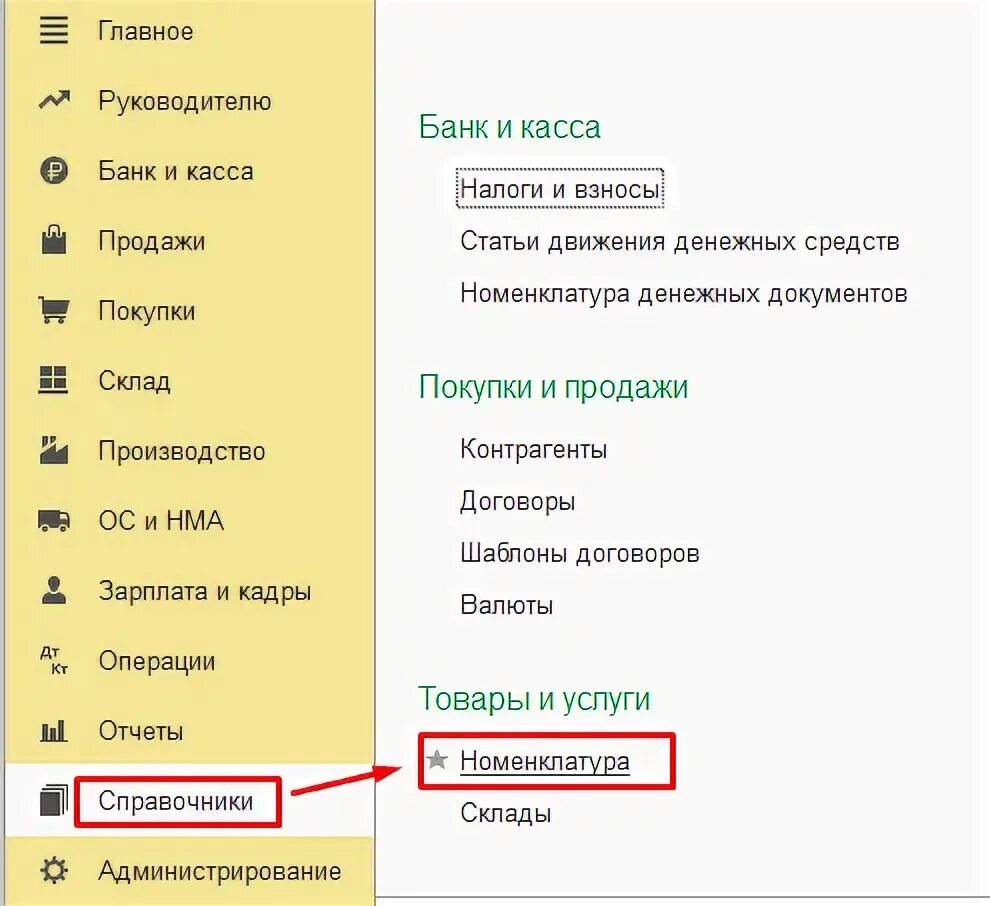990x906 pixels.
Task: Click the Справочники stacked books icon
Action: (54, 801)
